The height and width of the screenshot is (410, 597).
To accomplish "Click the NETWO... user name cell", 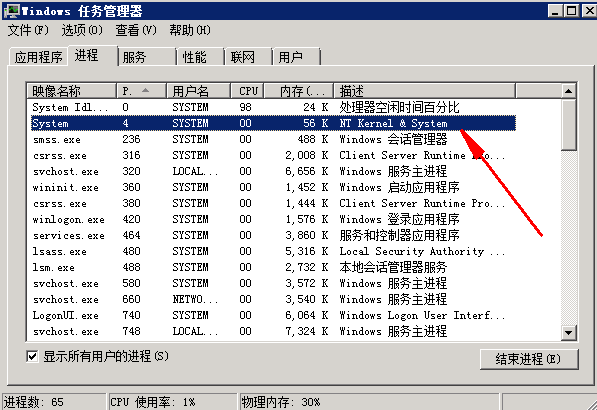I will pos(195,299).
